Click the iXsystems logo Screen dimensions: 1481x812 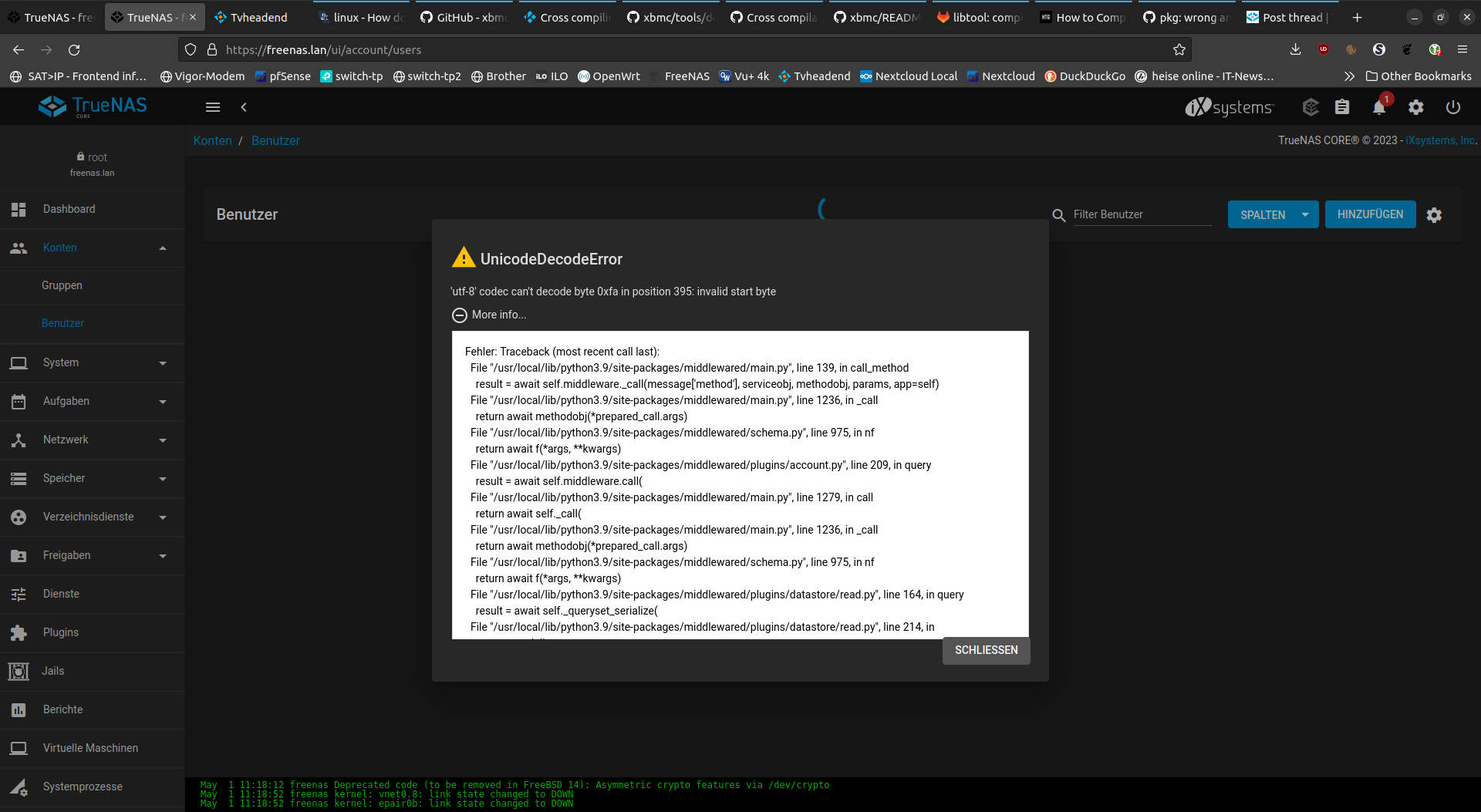pyautogui.click(x=1230, y=107)
